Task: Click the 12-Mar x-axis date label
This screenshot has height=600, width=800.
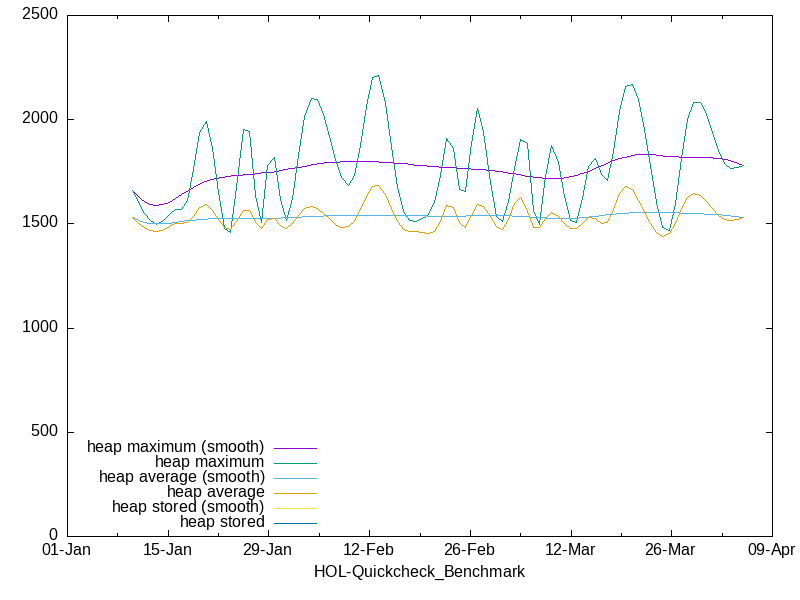Action: 570,550
